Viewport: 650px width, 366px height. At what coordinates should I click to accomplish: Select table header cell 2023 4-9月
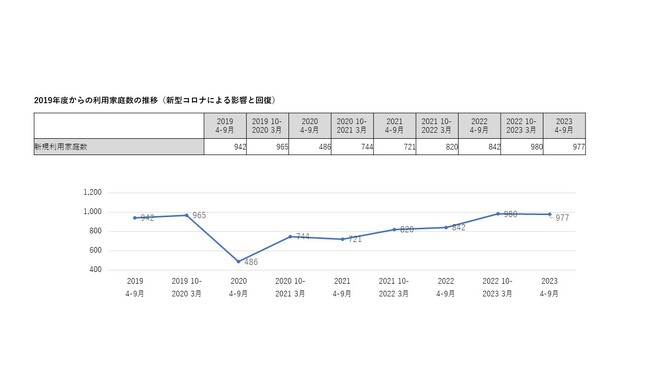[x=565, y=126]
